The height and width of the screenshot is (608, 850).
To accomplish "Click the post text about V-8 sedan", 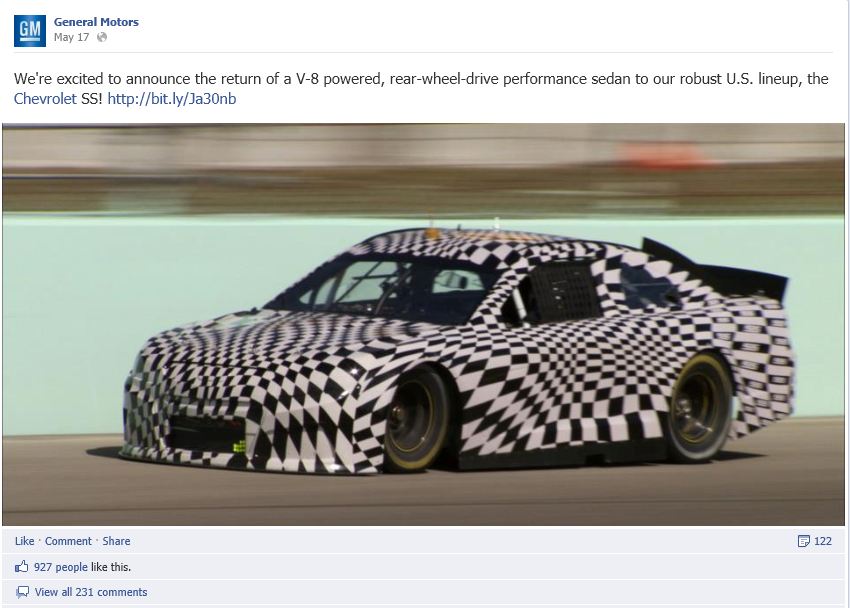I will pyautogui.click(x=421, y=89).
